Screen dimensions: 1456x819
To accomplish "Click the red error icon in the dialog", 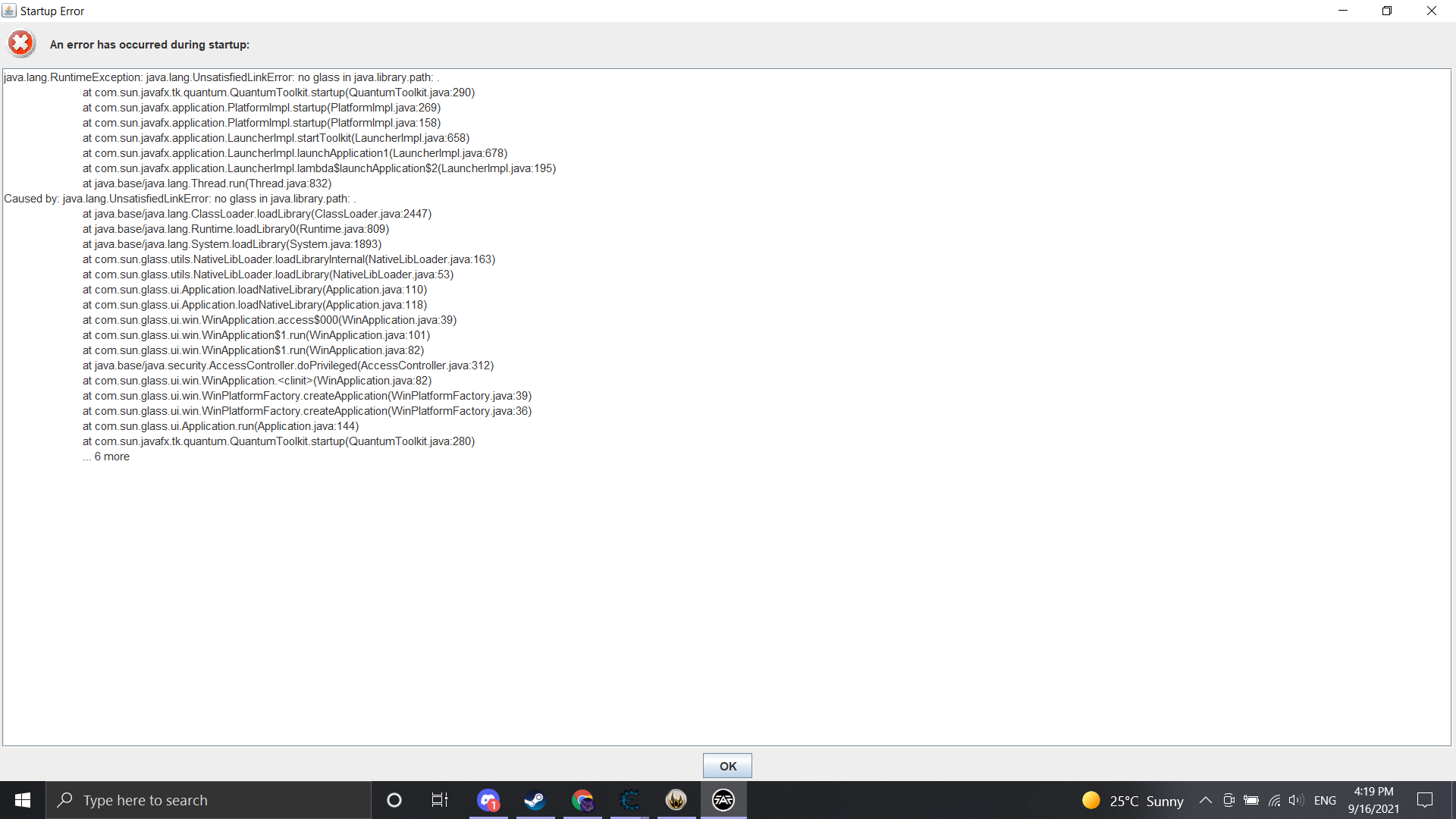I will tap(20, 43).
